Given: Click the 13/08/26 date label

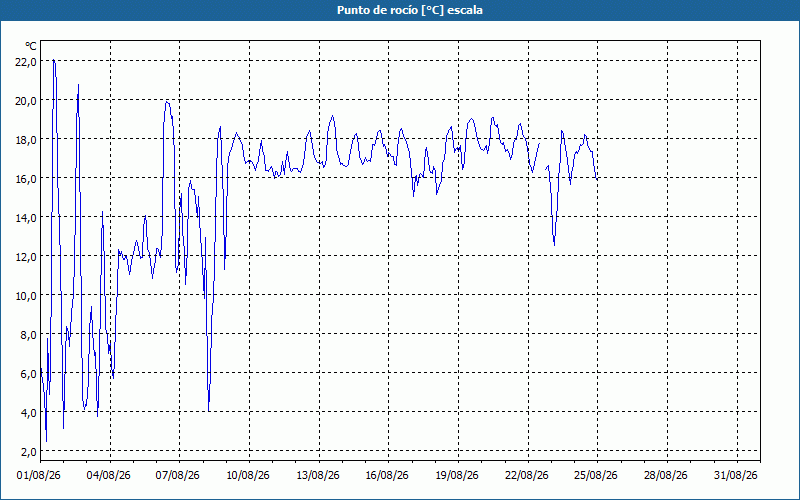Looking at the screenshot, I should pos(318,475).
